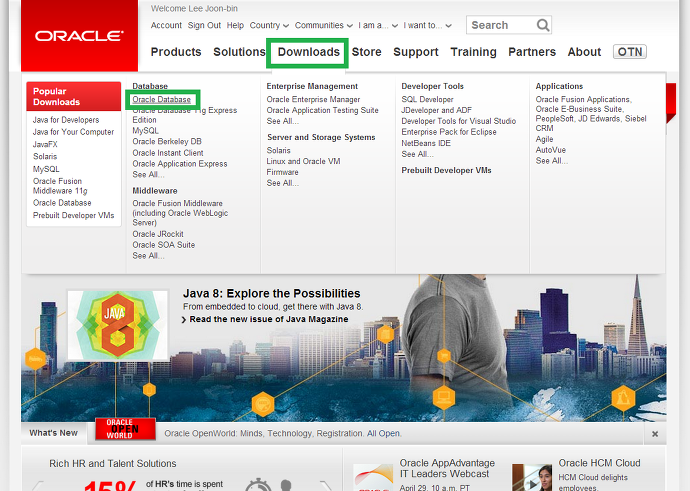Viewport: 690px width, 491px height.
Task: Open Enterprise Pack for Eclipse link
Action: 449,132
